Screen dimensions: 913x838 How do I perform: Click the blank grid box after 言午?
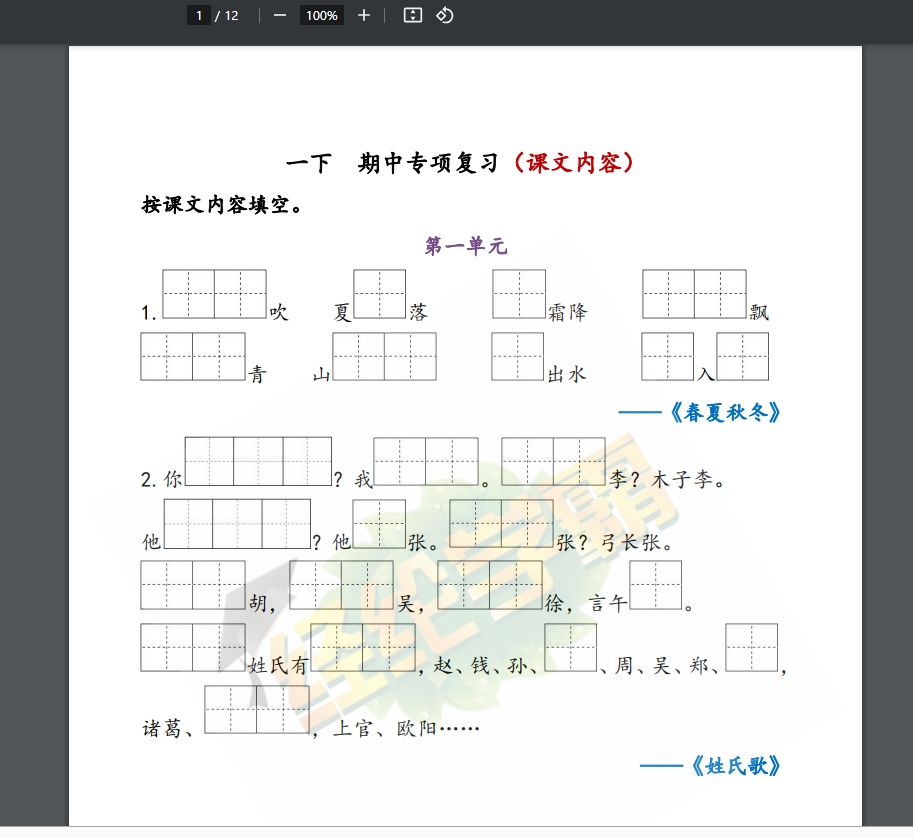click(656, 585)
